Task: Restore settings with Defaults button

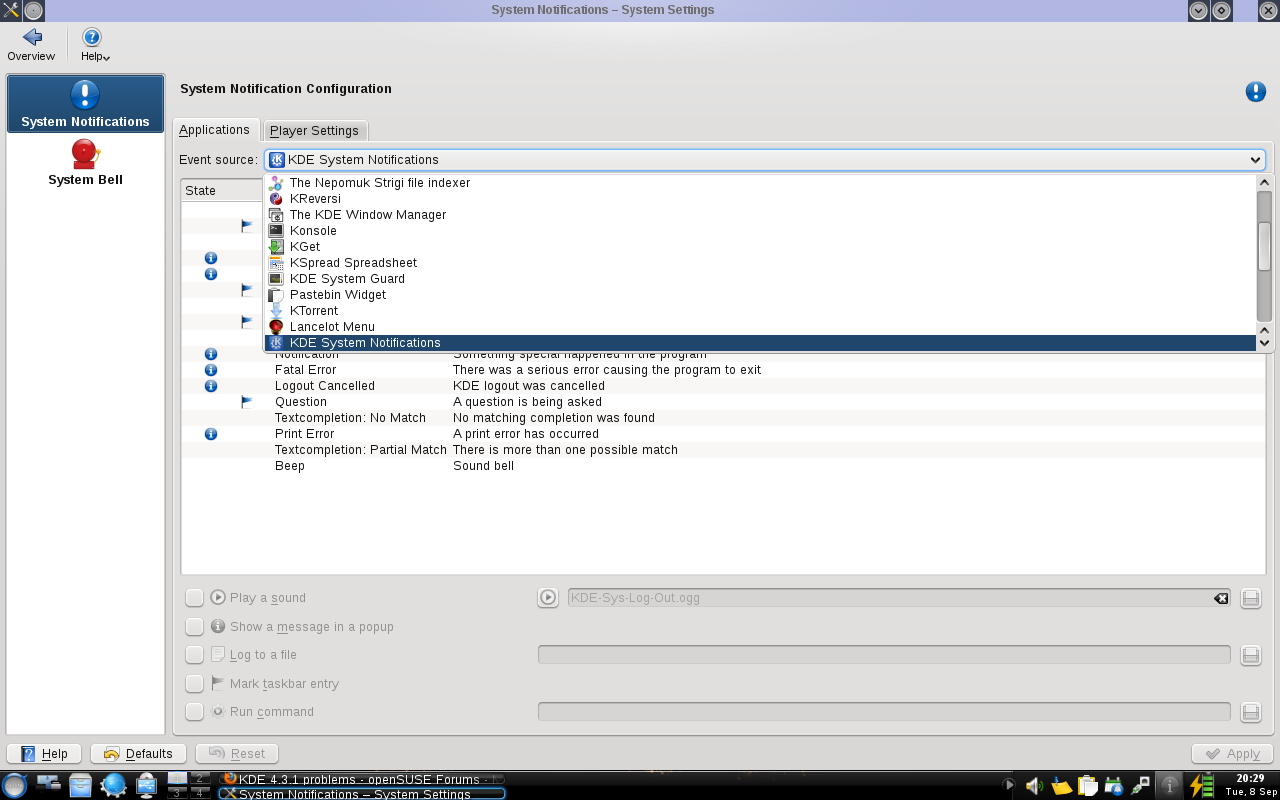Action: click(138, 754)
